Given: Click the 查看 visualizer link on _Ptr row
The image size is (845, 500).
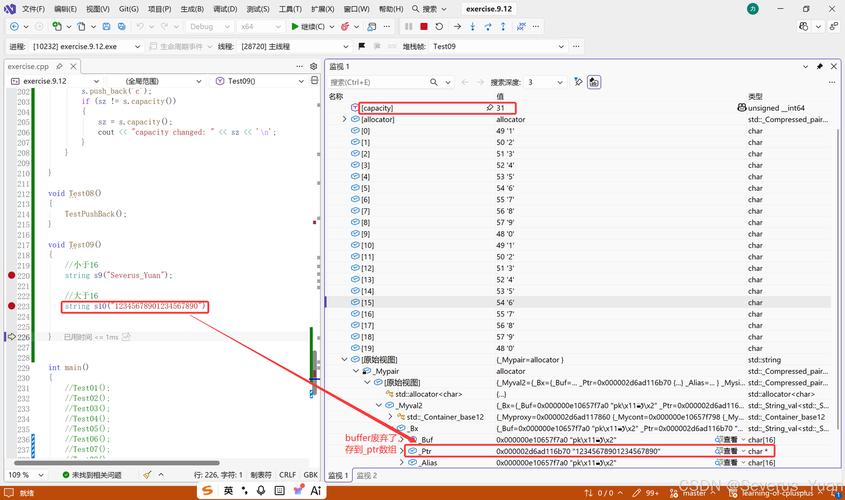Looking at the screenshot, I should [726, 451].
